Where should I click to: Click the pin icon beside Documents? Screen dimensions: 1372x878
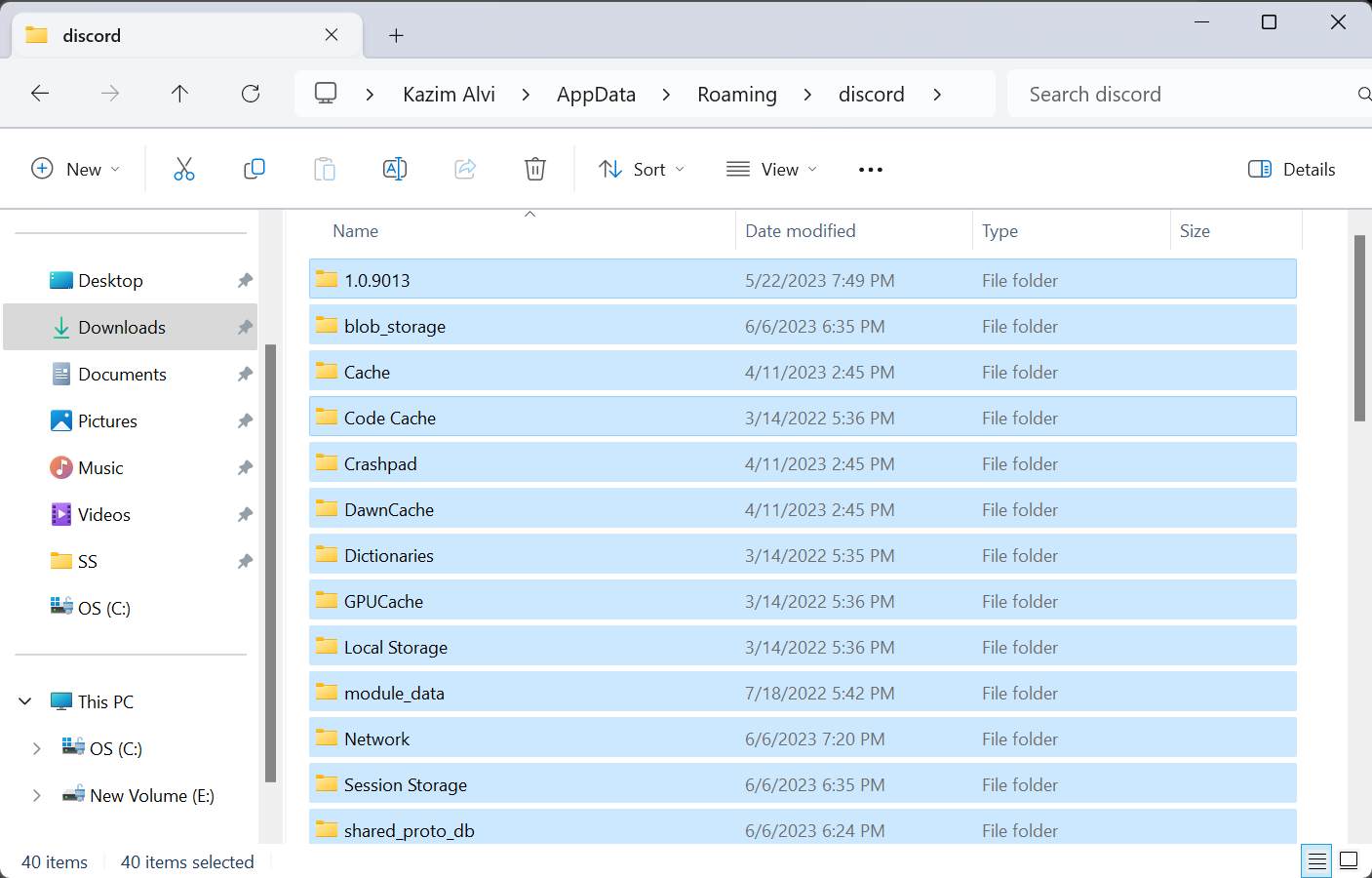click(x=245, y=375)
